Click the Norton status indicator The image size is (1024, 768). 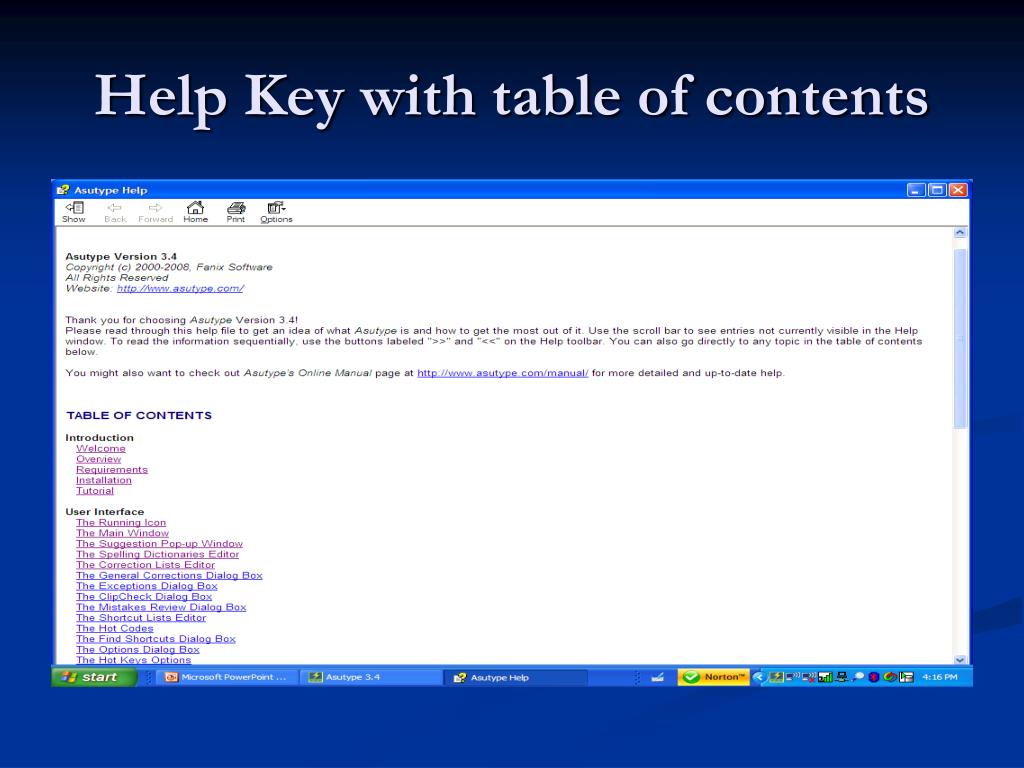[x=713, y=677]
